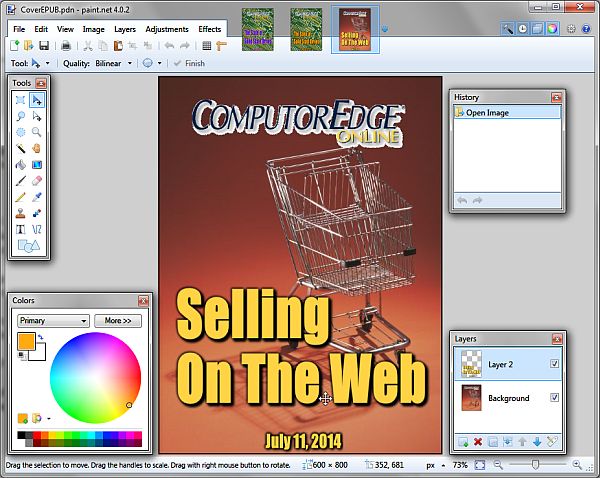Select the Magic Wand tool
The width and height of the screenshot is (600, 478).
coord(21,148)
